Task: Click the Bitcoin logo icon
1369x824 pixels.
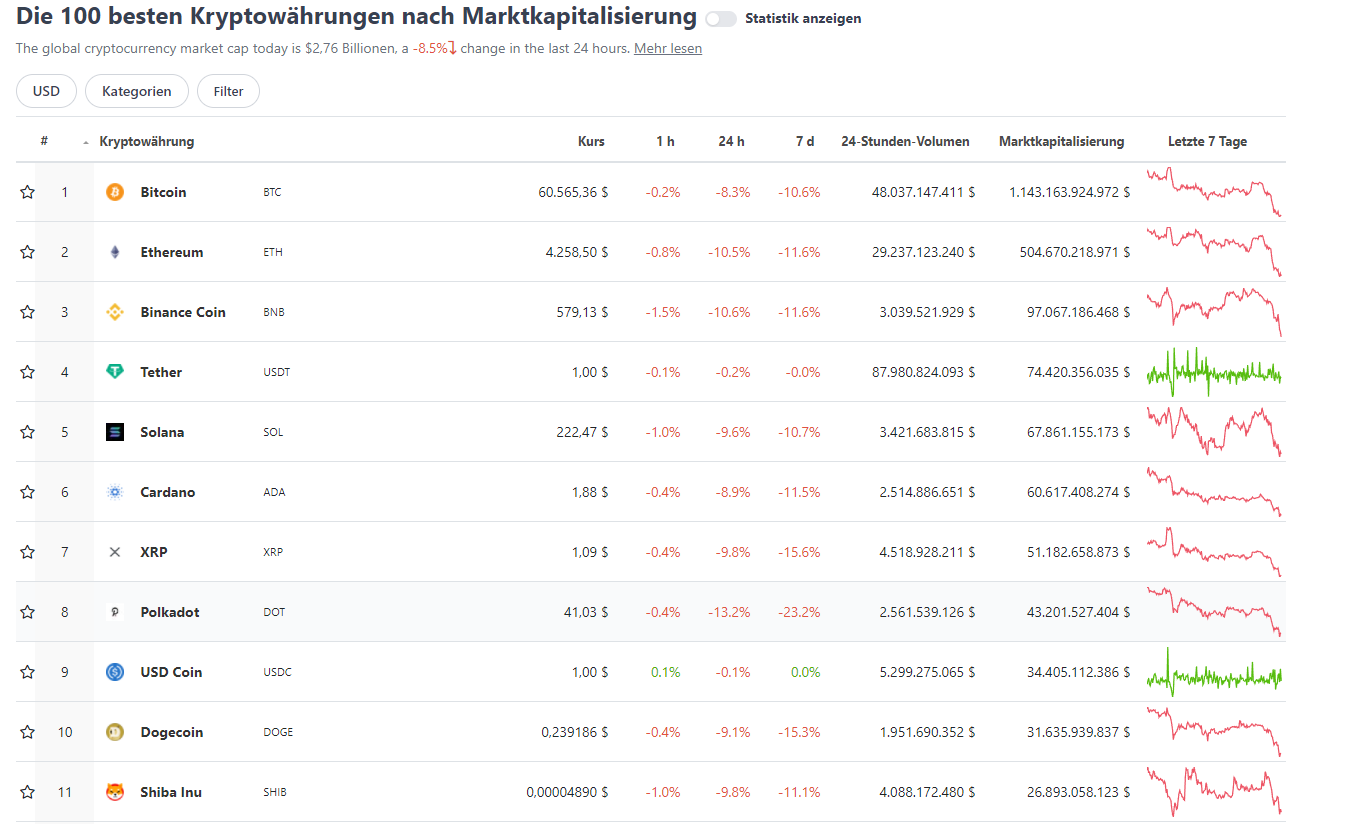Action: click(115, 192)
